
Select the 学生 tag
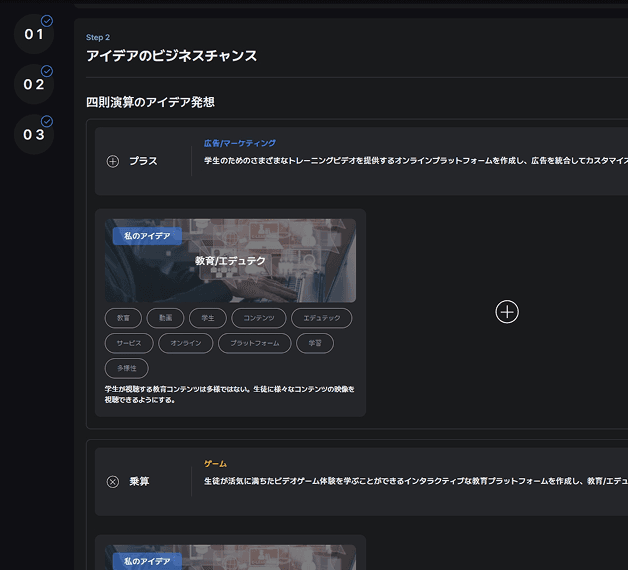(x=208, y=318)
